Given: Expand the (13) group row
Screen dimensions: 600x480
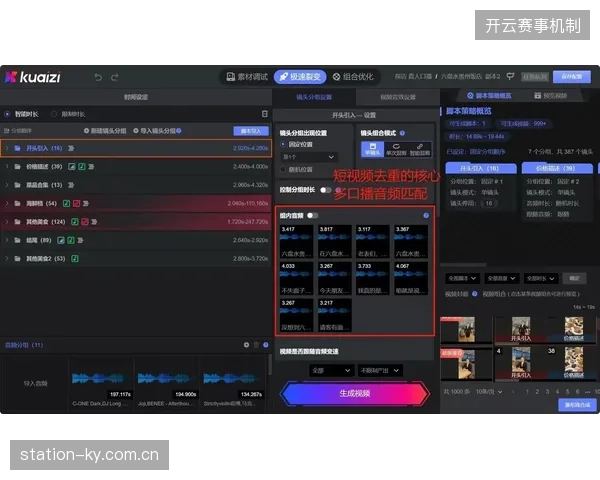Looking at the screenshot, I should [x=7, y=185].
